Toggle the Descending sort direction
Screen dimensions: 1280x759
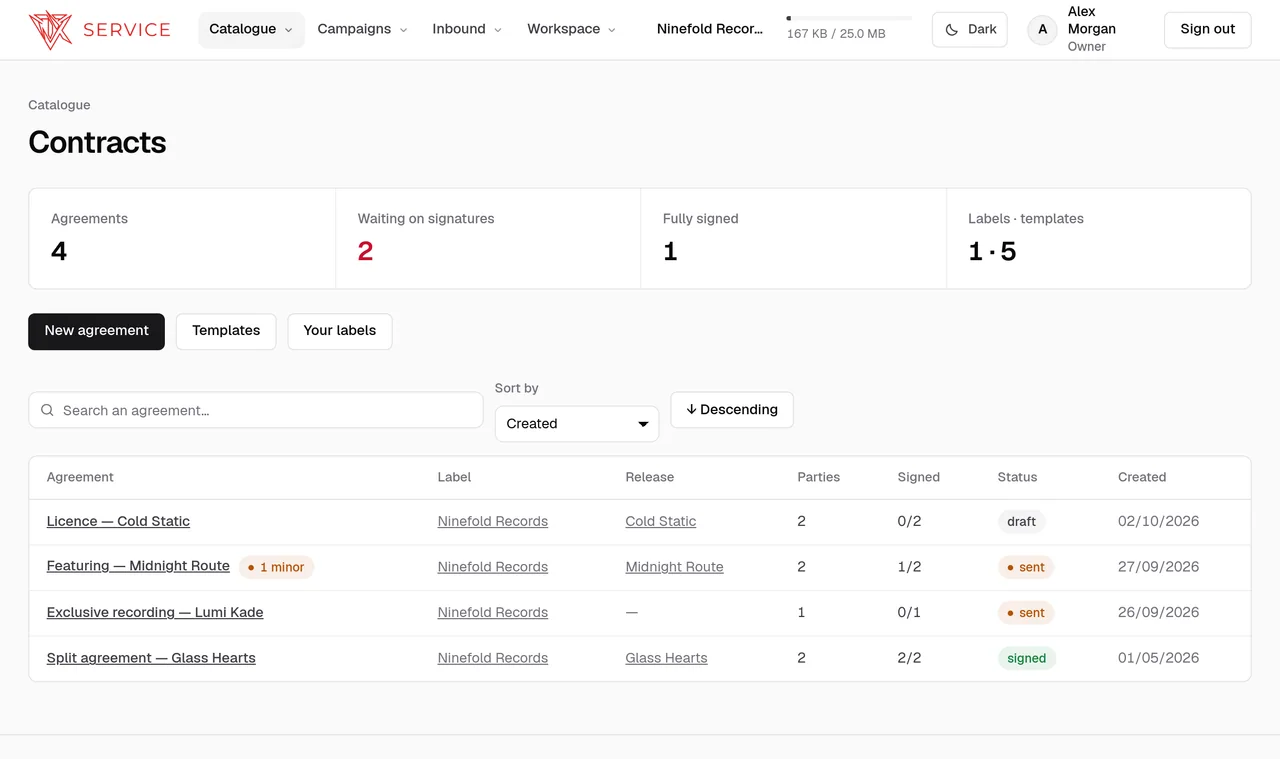[732, 410]
